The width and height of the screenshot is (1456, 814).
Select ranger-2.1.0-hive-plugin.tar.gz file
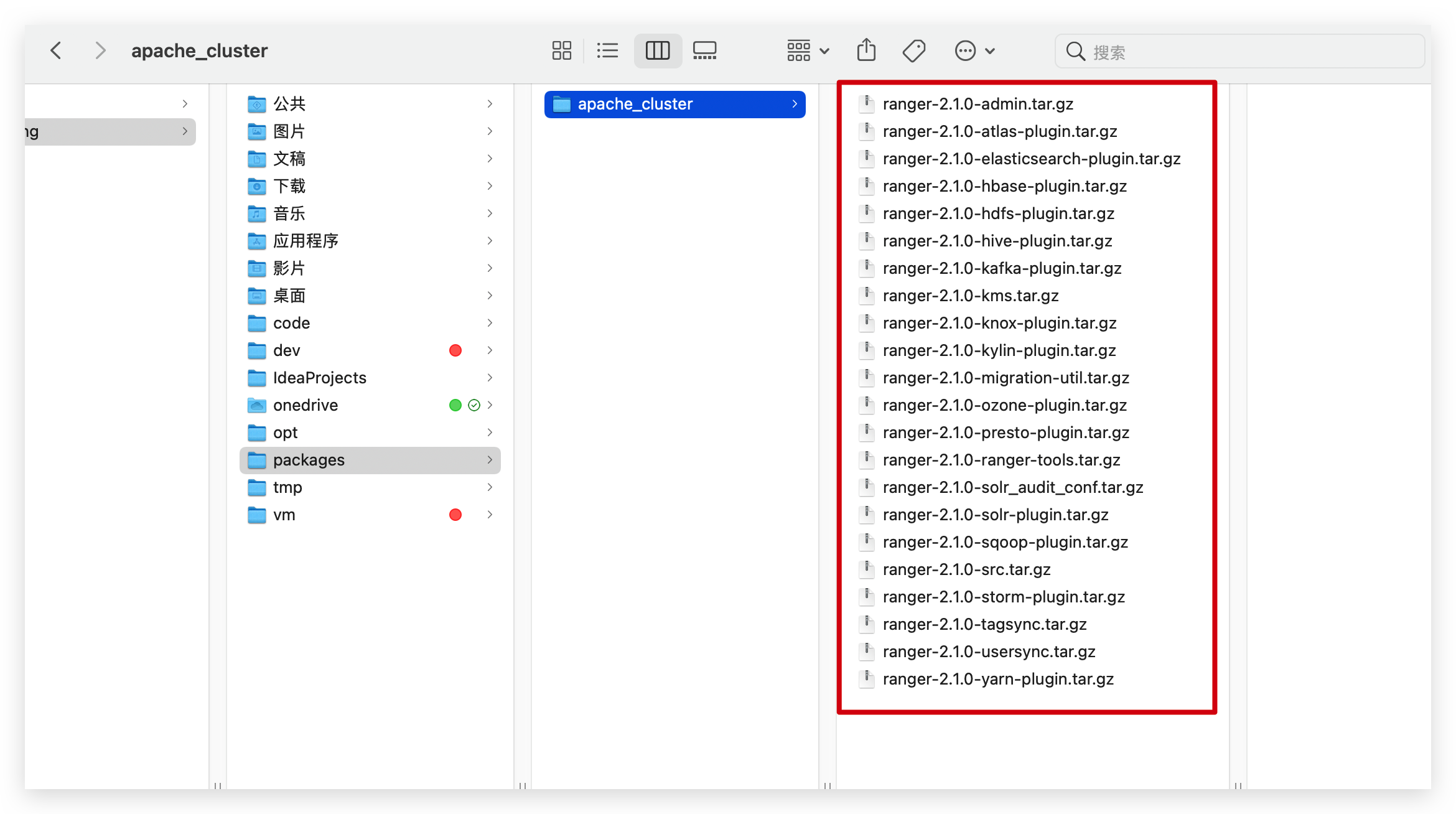coord(998,241)
